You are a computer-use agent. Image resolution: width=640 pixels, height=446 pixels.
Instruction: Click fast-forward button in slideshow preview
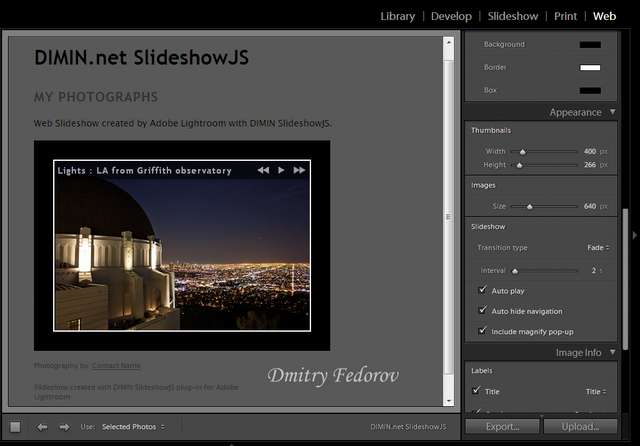pos(299,170)
